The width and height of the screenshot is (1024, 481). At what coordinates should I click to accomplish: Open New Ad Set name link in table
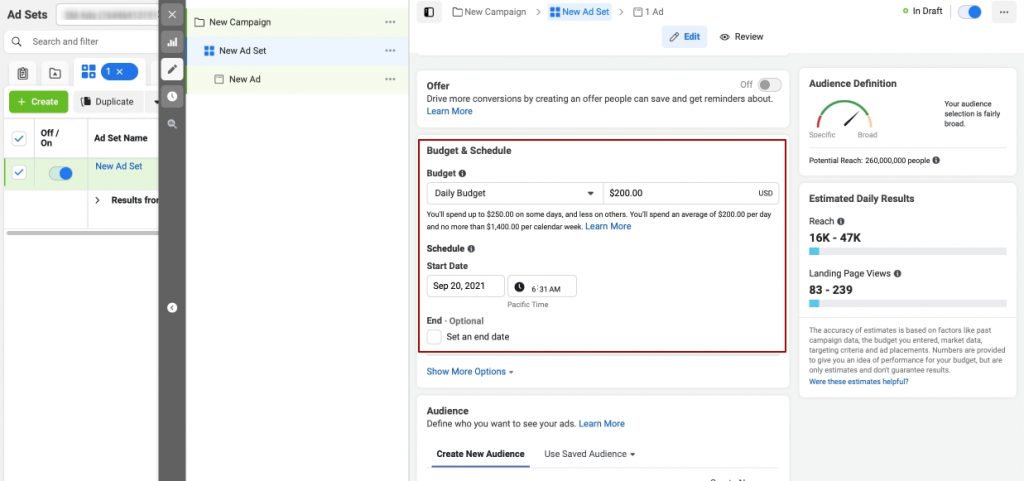pos(119,166)
